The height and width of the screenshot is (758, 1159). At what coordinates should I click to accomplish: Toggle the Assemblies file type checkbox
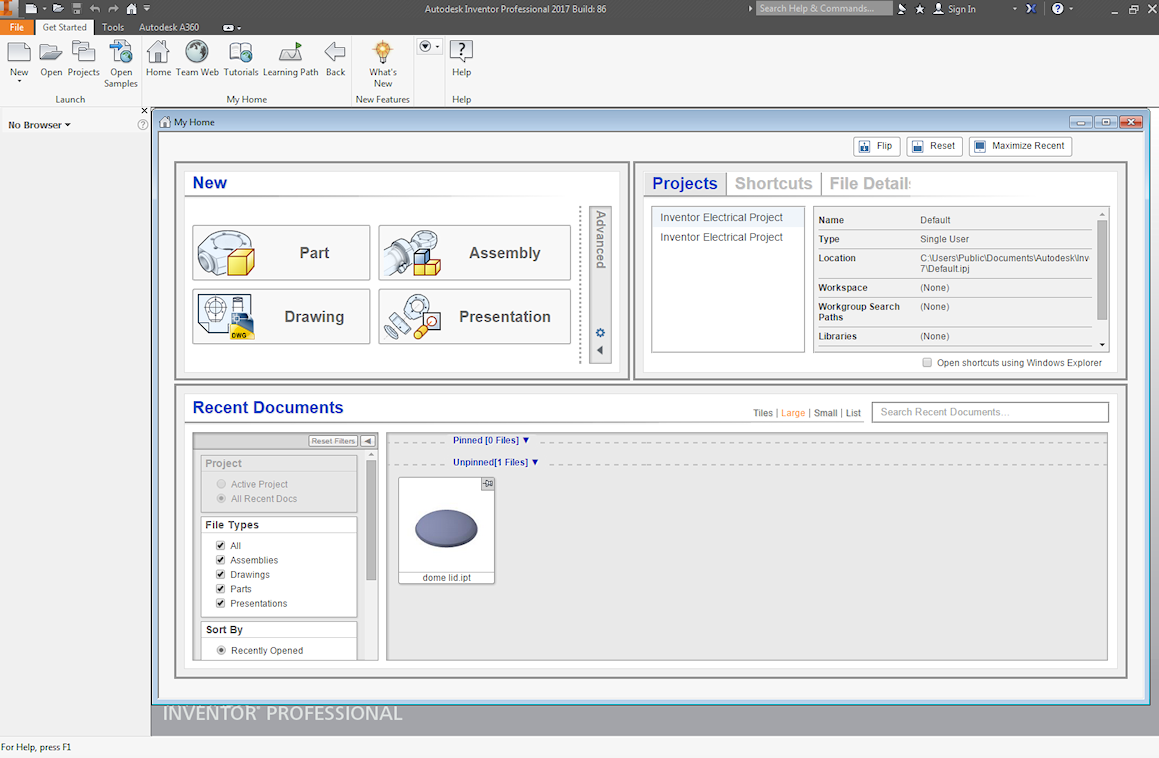[x=220, y=560]
